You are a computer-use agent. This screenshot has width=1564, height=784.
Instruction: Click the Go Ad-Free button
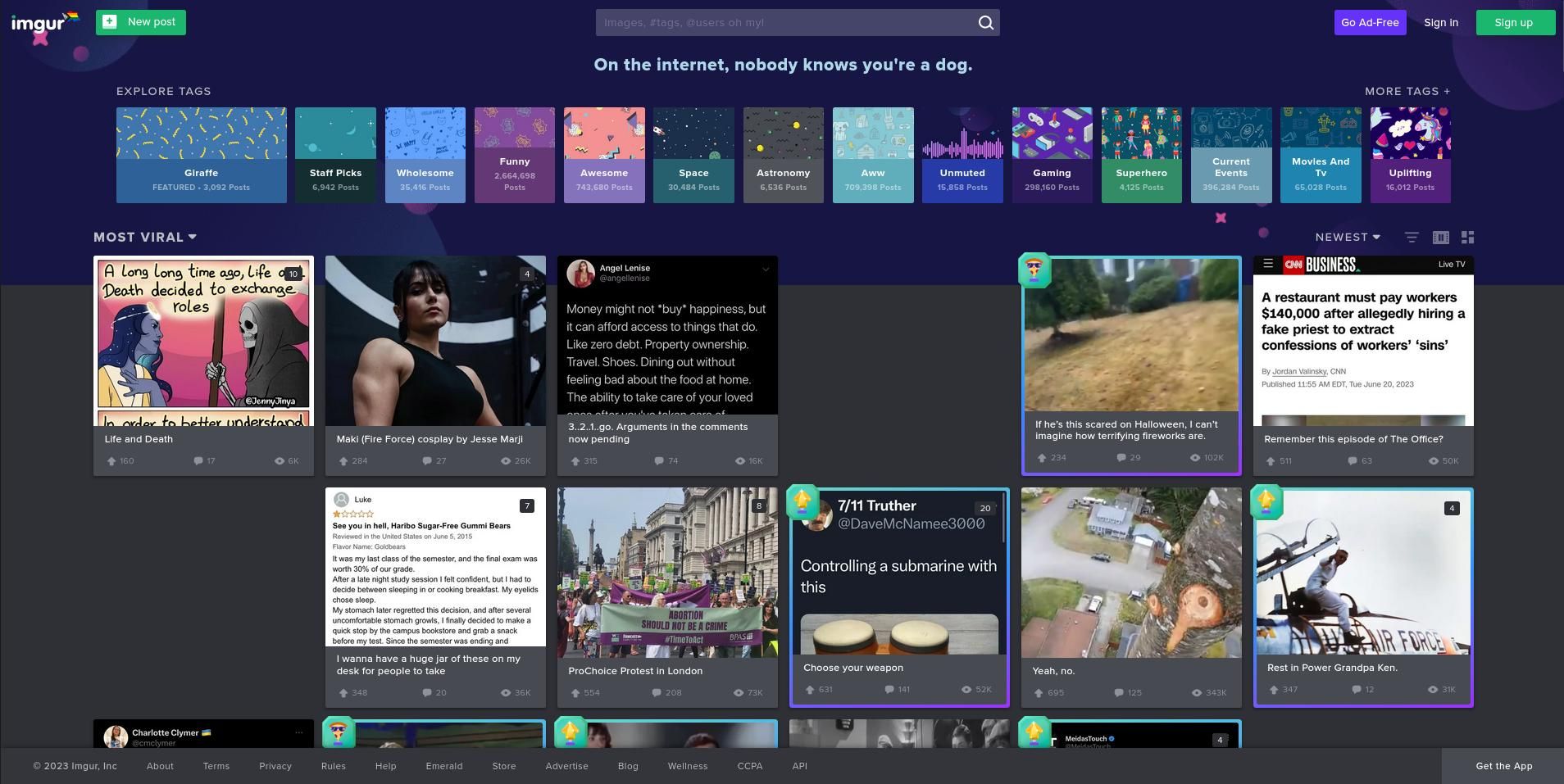click(x=1370, y=23)
